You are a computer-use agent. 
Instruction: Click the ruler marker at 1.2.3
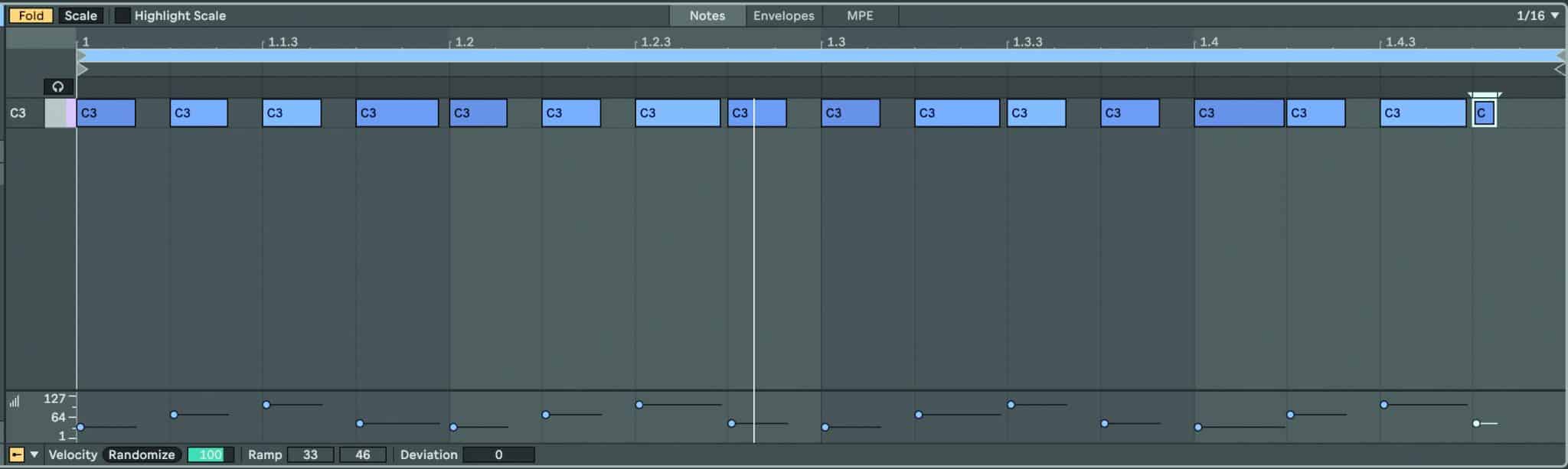click(655, 41)
